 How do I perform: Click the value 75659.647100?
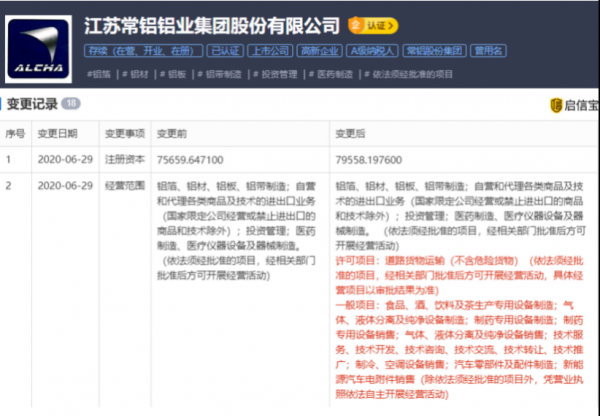(x=190, y=160)
